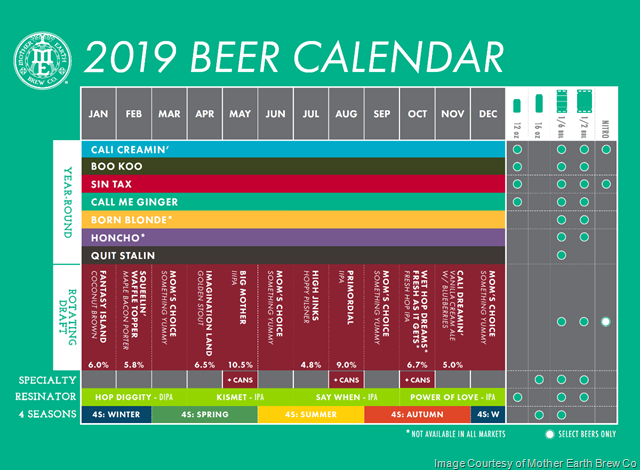The width and height of the screenshot is (640, 470).
Task: Click Primordial IIPA entry
Action: (x=346, y=317)
